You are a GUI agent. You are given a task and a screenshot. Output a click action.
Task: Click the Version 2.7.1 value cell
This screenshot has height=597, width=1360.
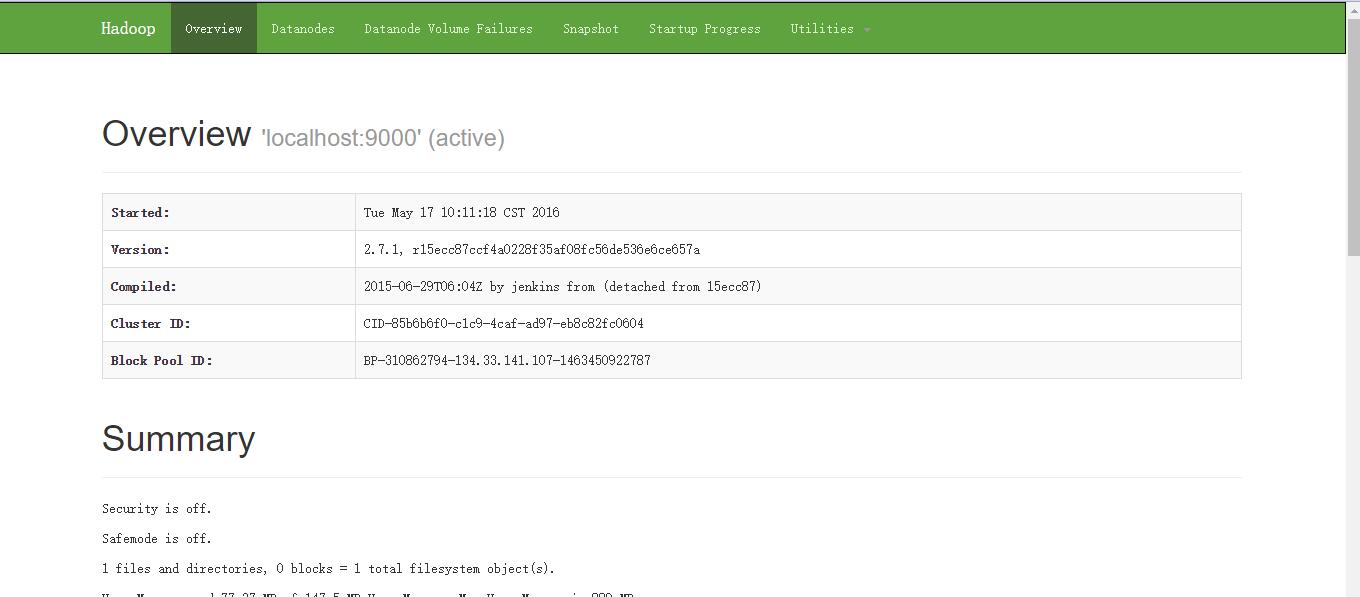tap(531, 250)
